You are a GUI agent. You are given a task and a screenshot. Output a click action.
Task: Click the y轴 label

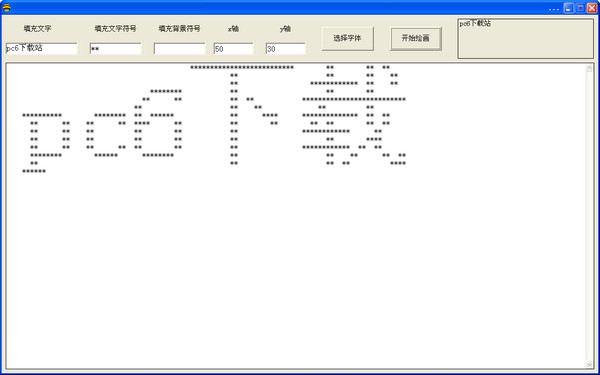(x=285, y=29)
